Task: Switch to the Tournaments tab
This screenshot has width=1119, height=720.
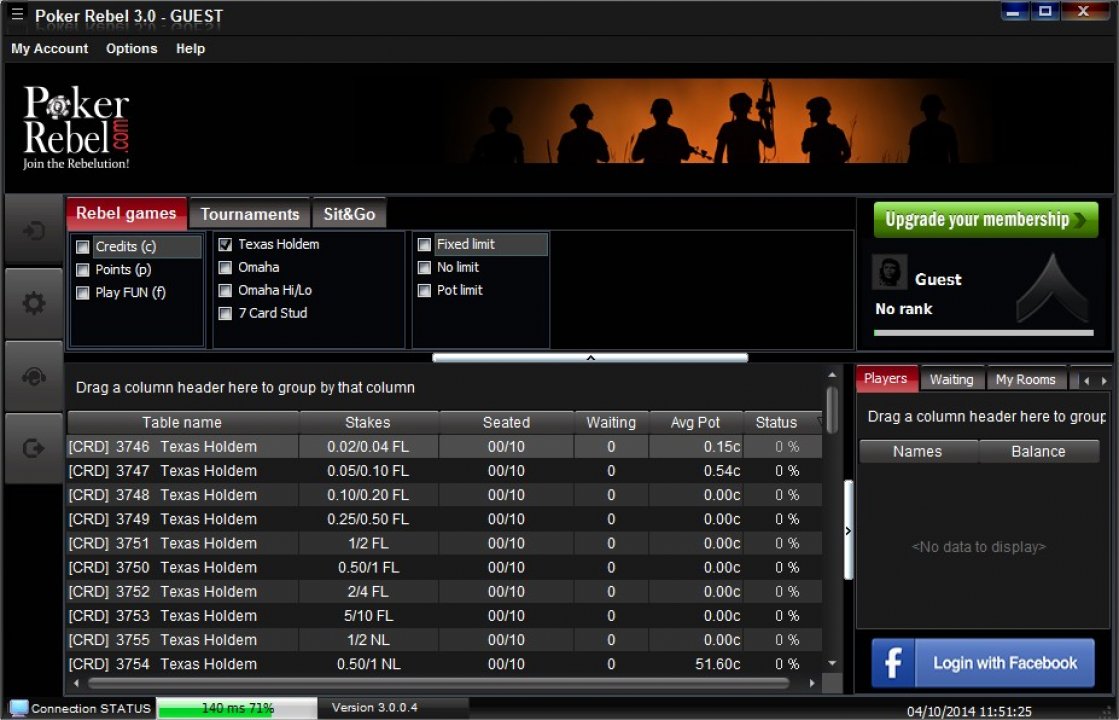Action: (250, 214)
